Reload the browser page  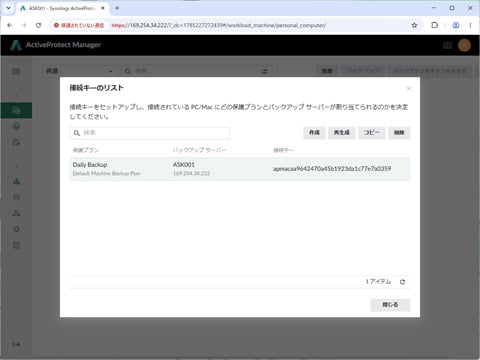click(38, 25)
